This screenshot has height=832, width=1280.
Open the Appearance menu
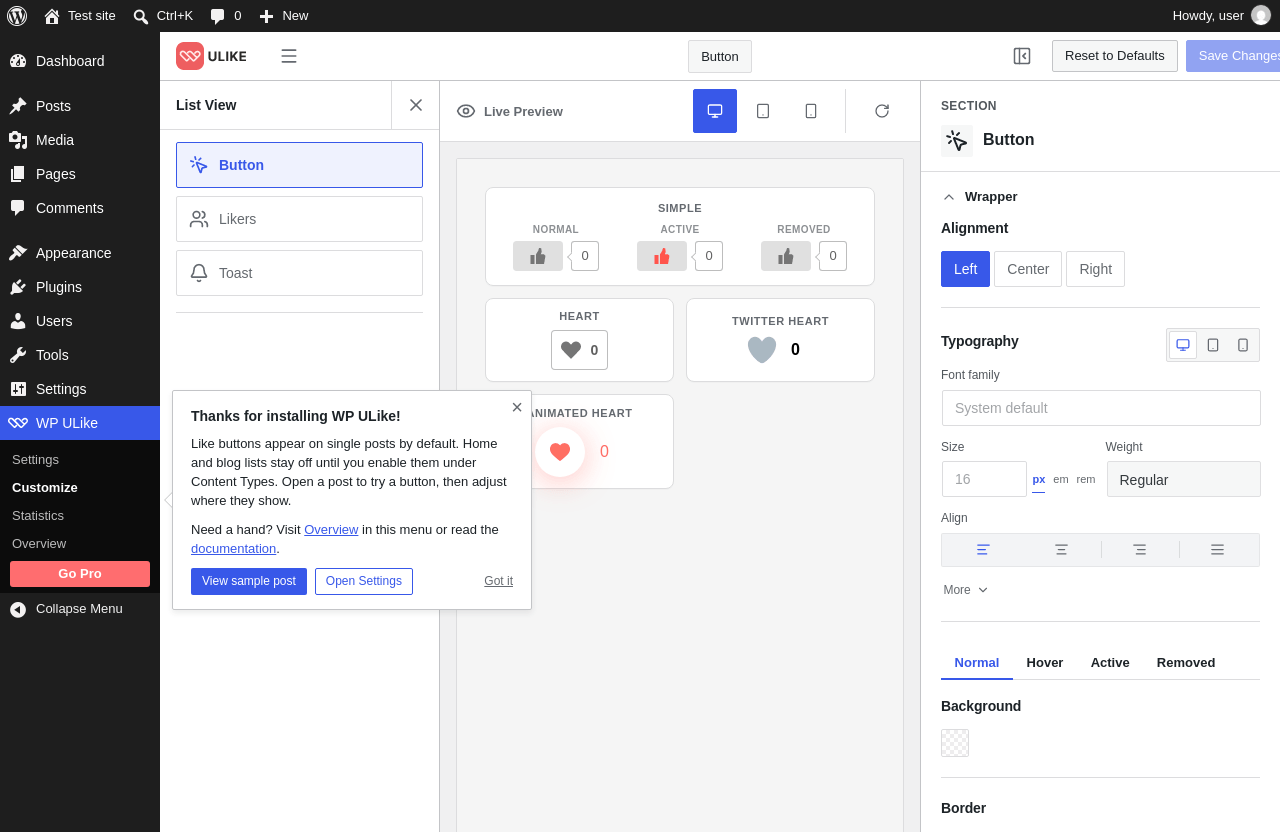(80, 253)
